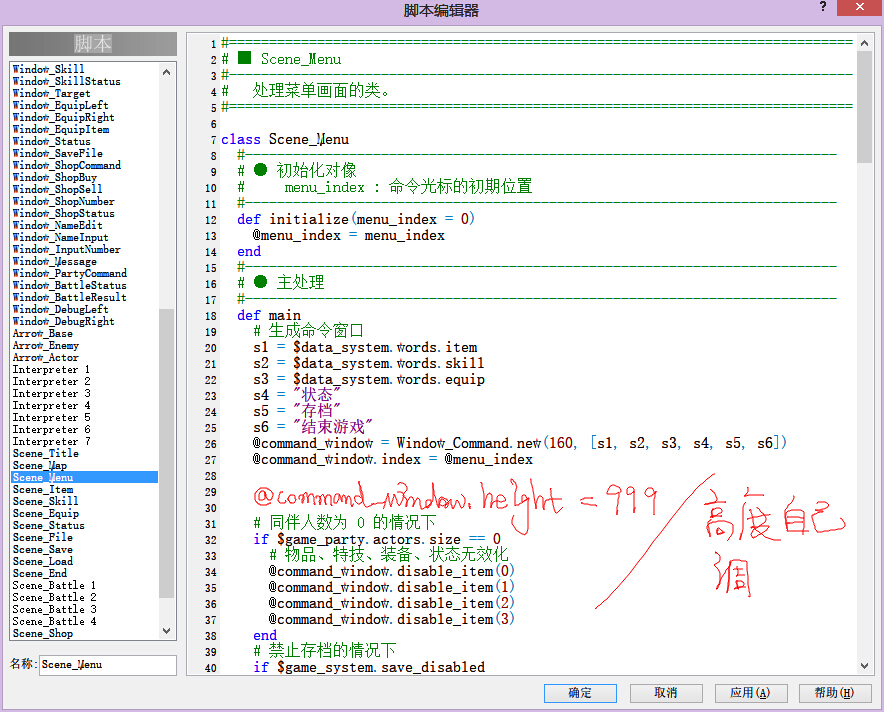
Task: Click the script list scrollbar thumb
Action: click(166, 453)
